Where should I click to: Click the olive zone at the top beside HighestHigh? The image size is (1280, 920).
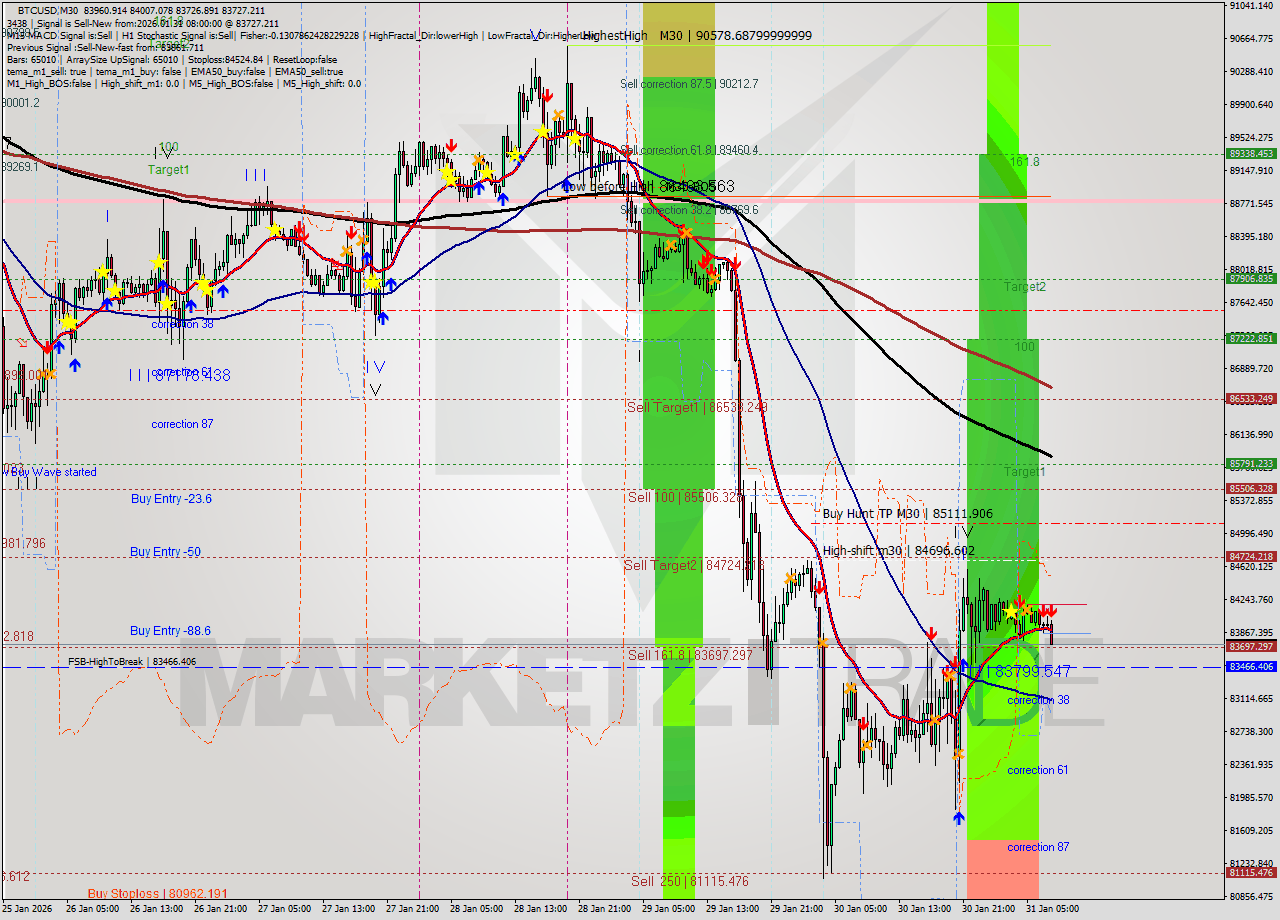tap(679, 40)
